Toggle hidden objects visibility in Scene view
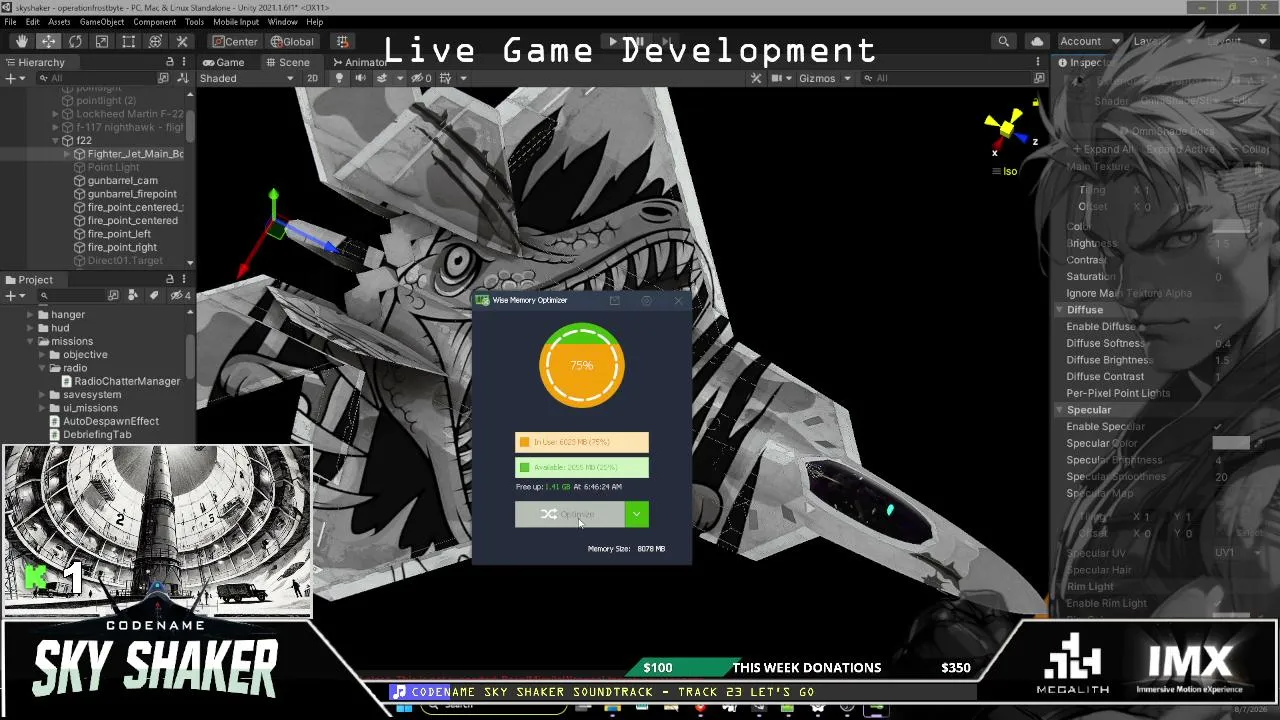1280x720 pixels. [x=423, y=78]
